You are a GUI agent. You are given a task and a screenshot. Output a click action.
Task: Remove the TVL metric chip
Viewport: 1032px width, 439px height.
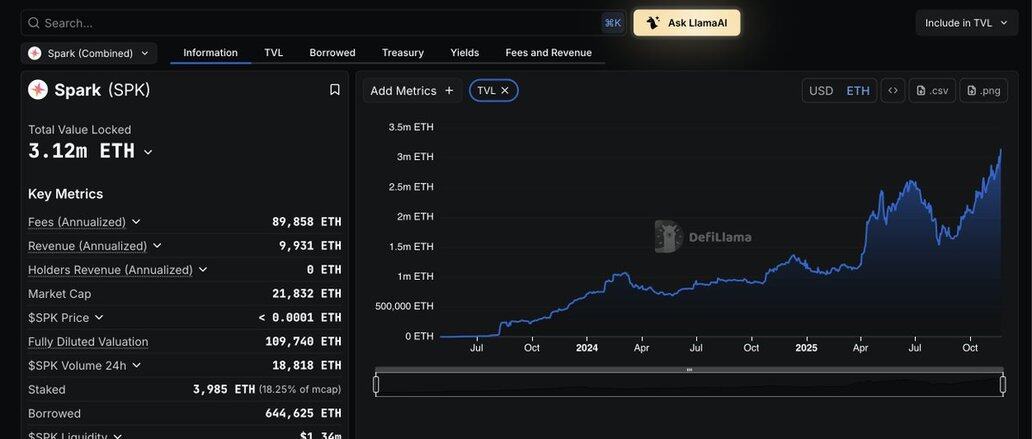point(505,91)
